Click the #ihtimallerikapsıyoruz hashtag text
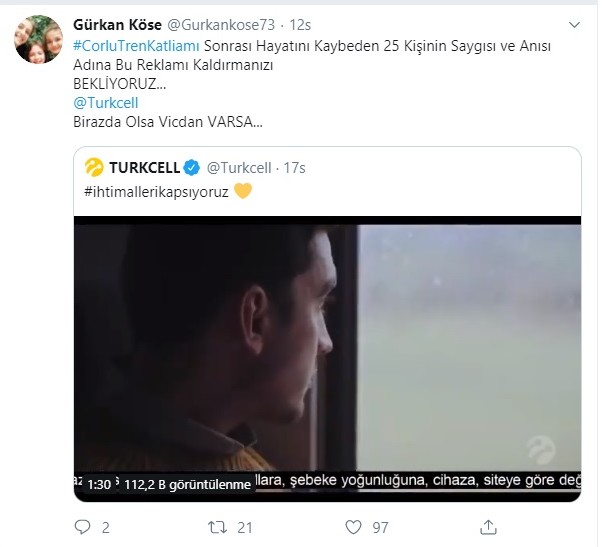This screenshot has width=608, height=547. (x=156, y=192)
